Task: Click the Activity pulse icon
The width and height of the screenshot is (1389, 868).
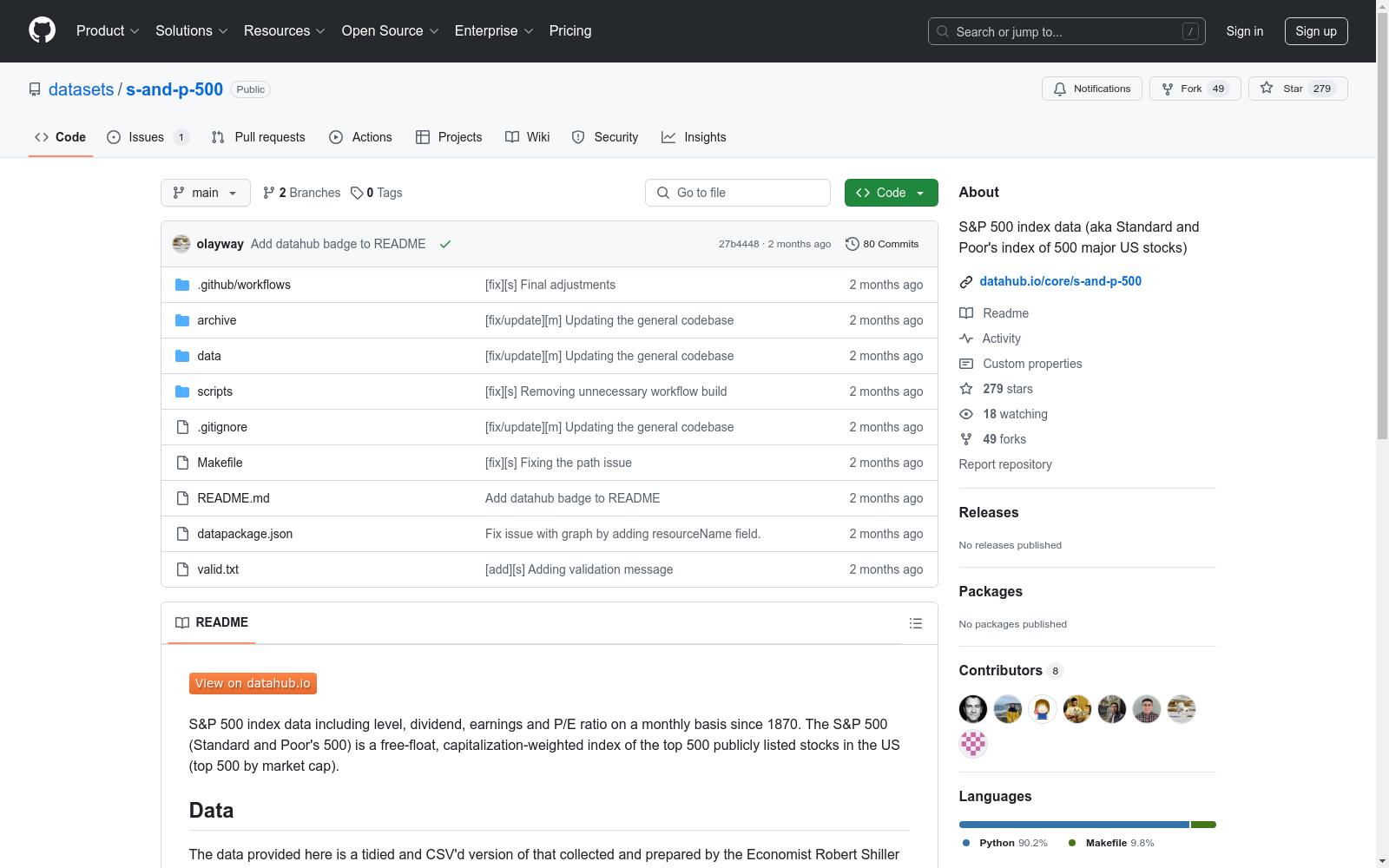Action: coord(966,339)
